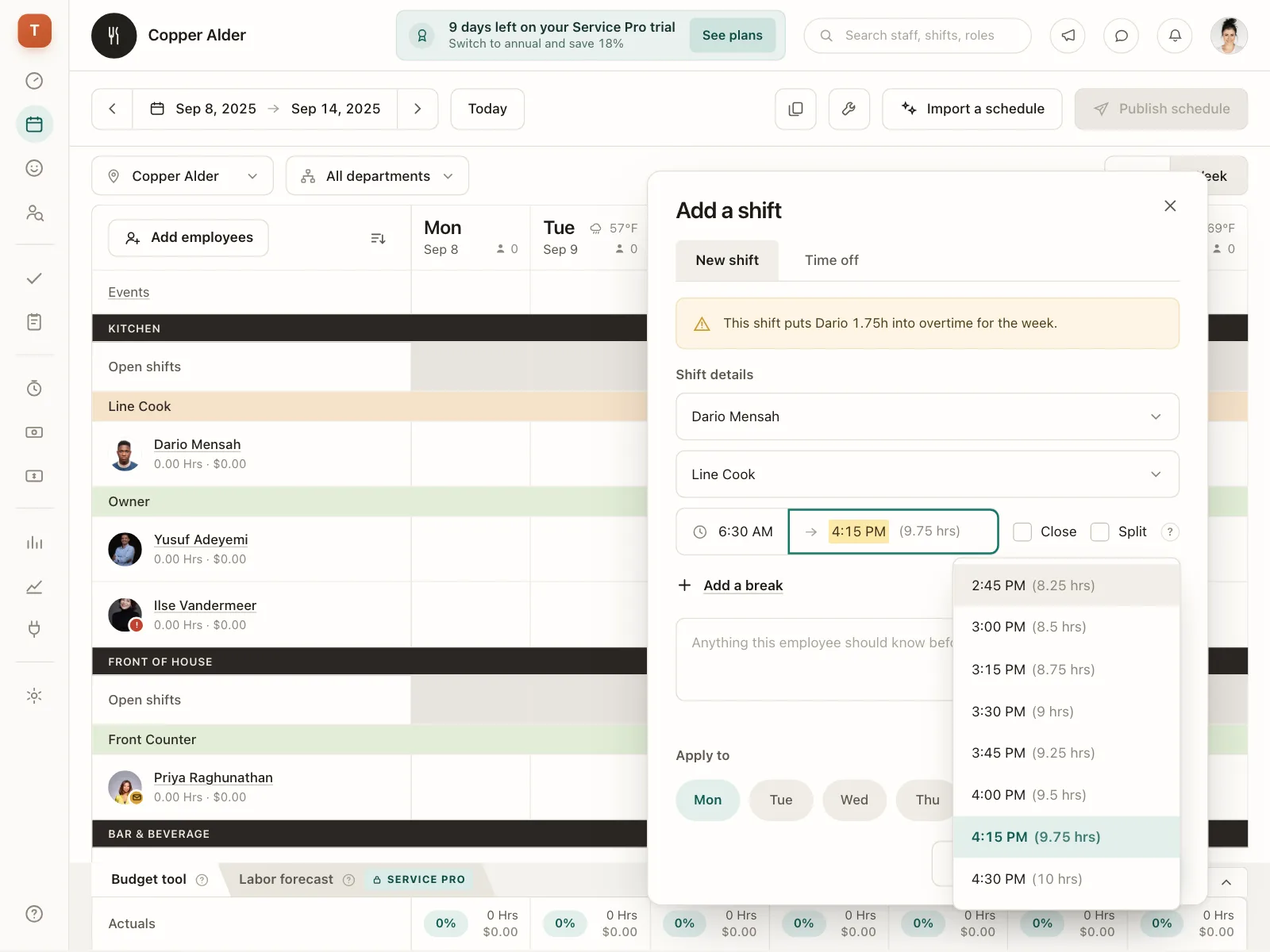The height and width of the screenshot is (952, 1270).
Task: Toggle Tue in Apply to
Action: pos(781,800)
